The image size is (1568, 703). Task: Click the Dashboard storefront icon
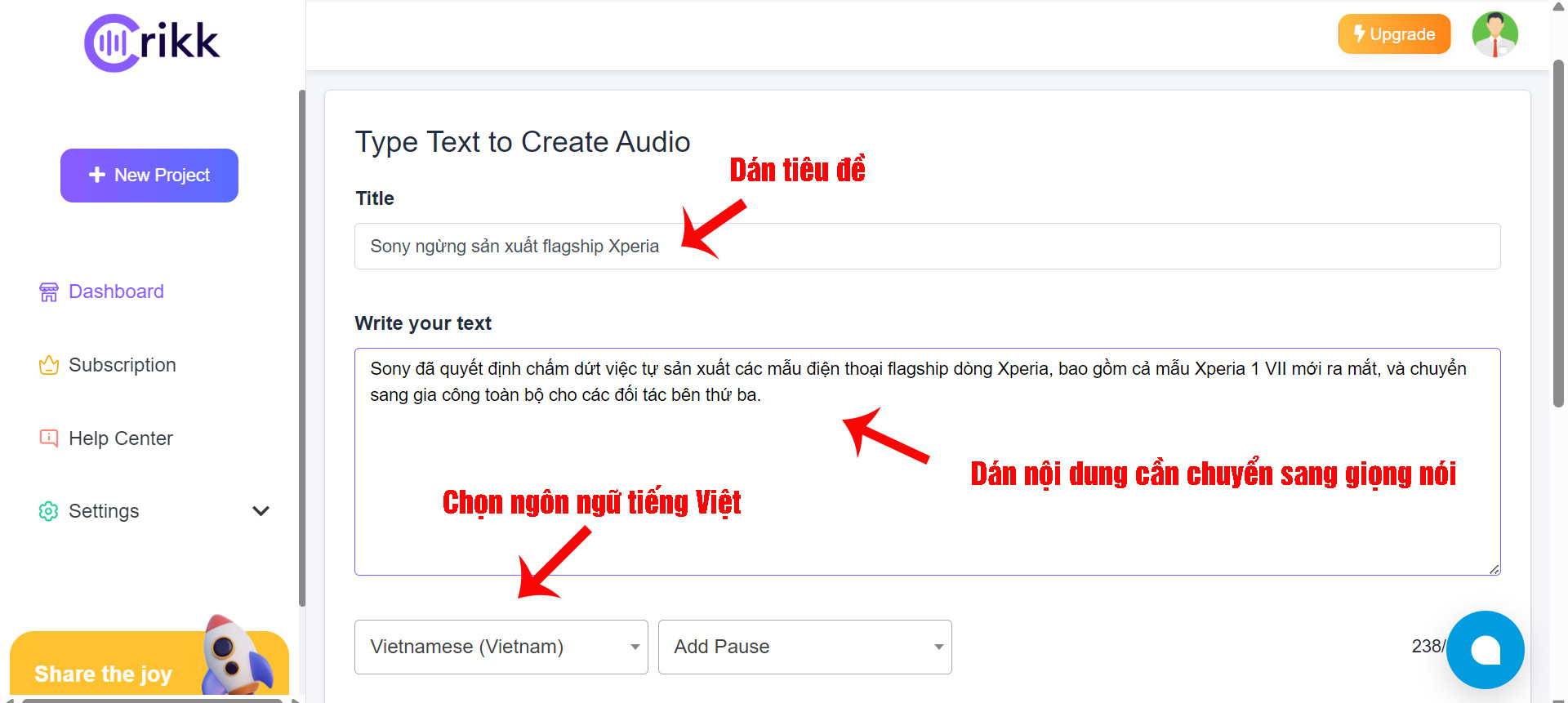(49, 292)
